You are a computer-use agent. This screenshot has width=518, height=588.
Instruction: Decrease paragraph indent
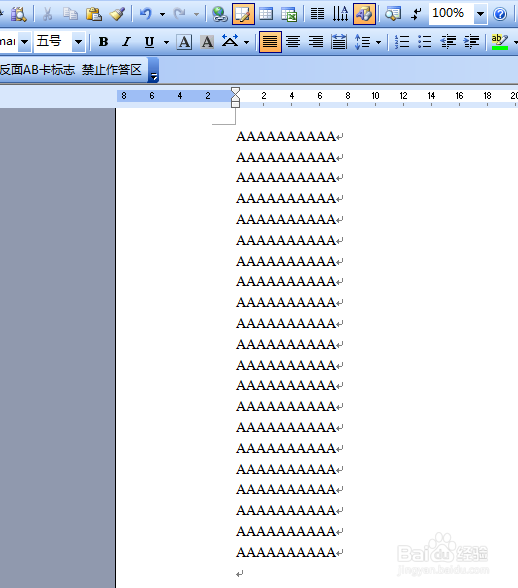pyautogui.click(x=448, y=42)
